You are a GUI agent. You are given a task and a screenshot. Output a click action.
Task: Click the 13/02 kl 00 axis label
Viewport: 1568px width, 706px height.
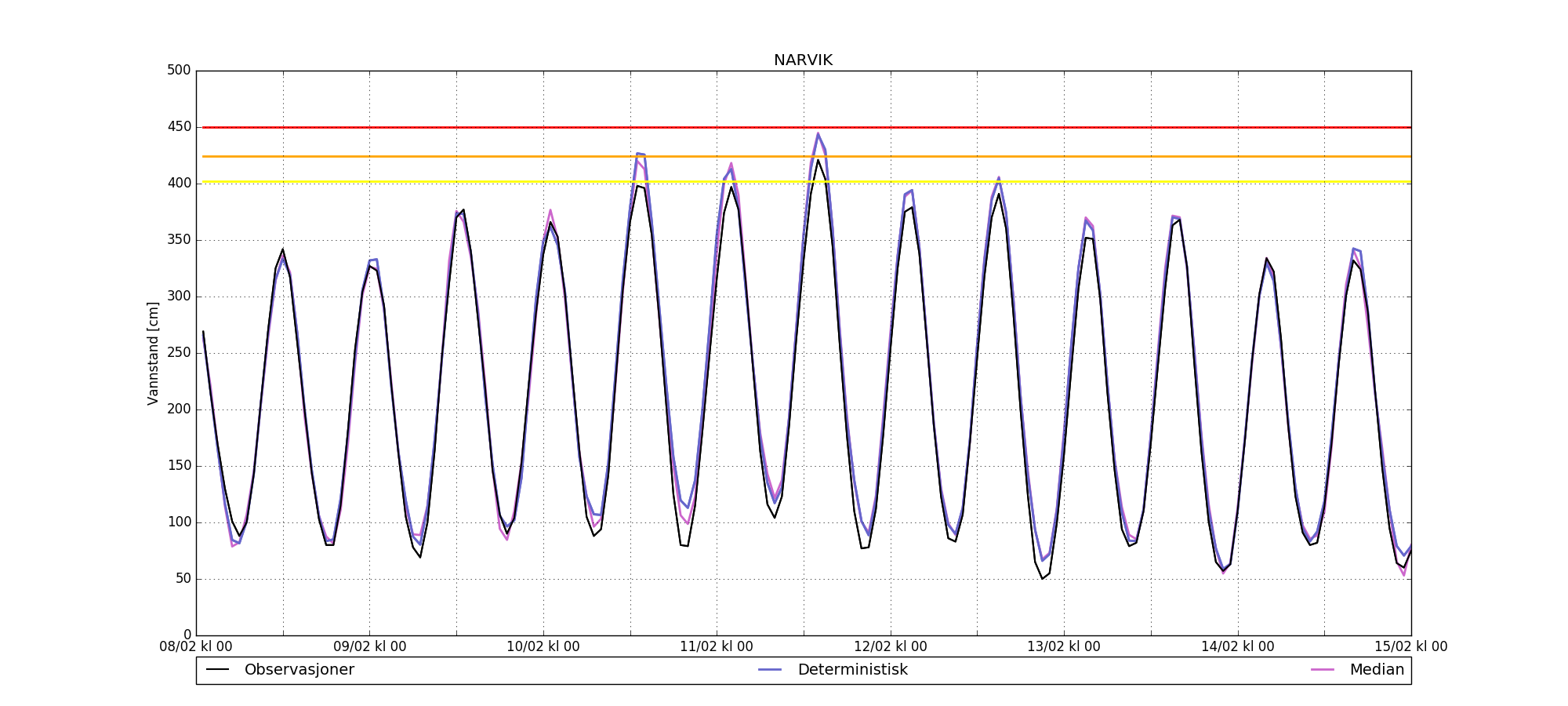pyautogui.click(x=1064, y=647)
